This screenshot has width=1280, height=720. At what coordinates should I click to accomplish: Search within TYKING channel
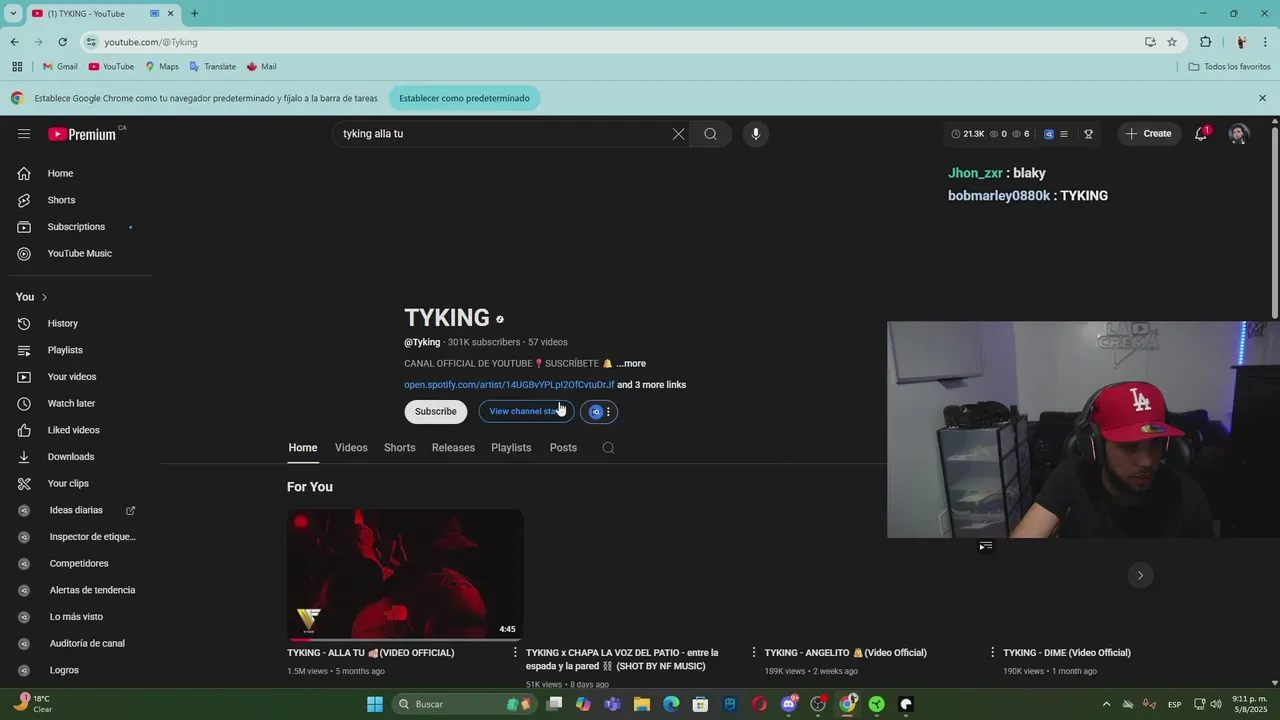(608, 448)
